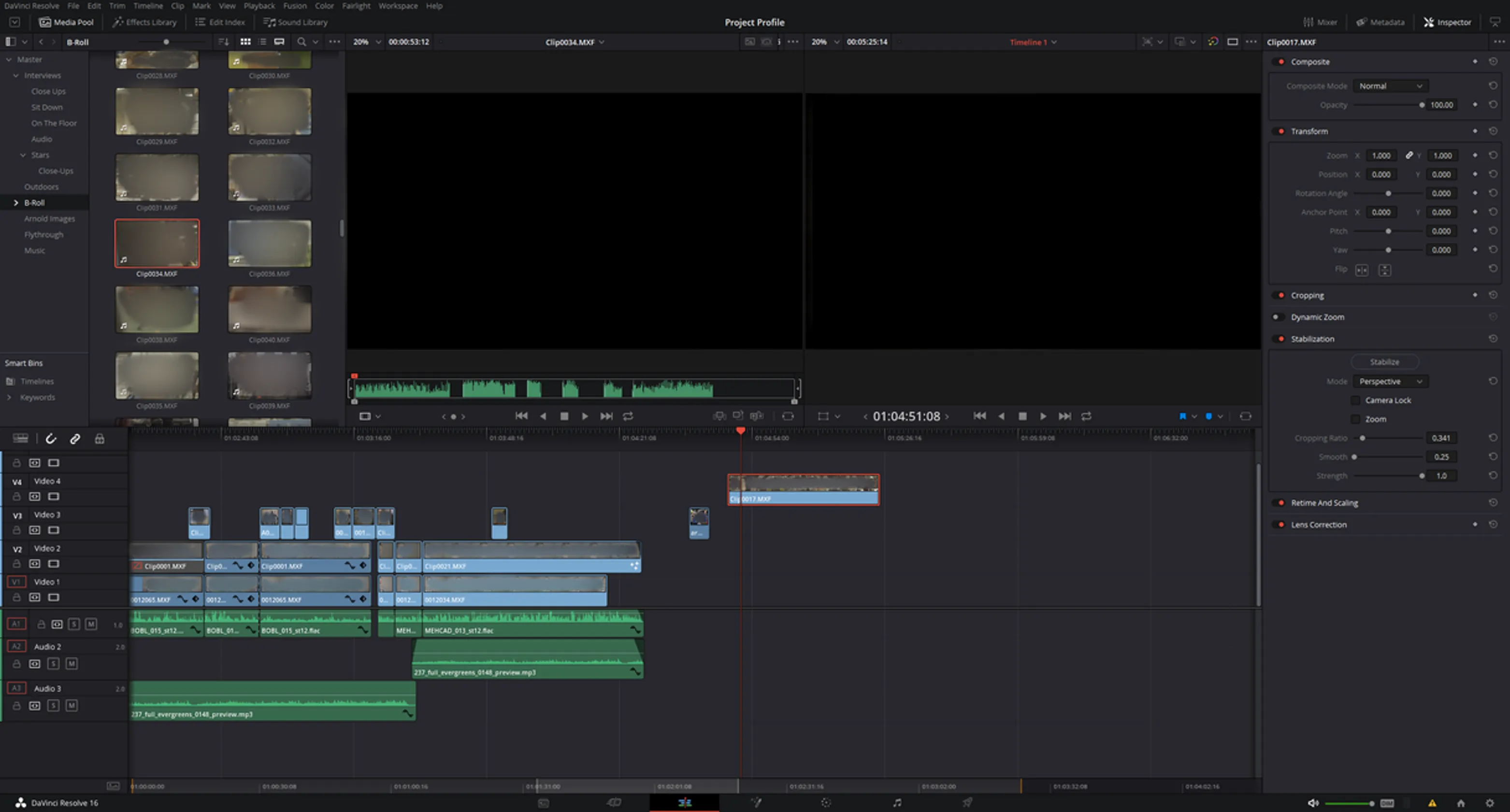Open the Metadata panel
The image size is (1510, 812).
point(1380,22)
